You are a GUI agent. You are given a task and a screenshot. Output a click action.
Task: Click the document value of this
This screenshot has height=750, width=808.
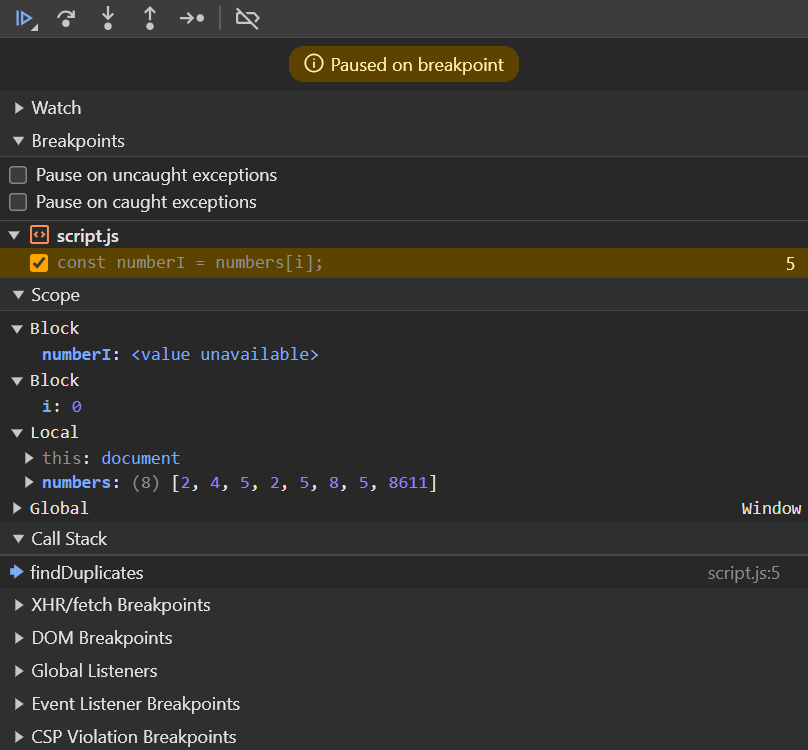[x=140, y=458]
